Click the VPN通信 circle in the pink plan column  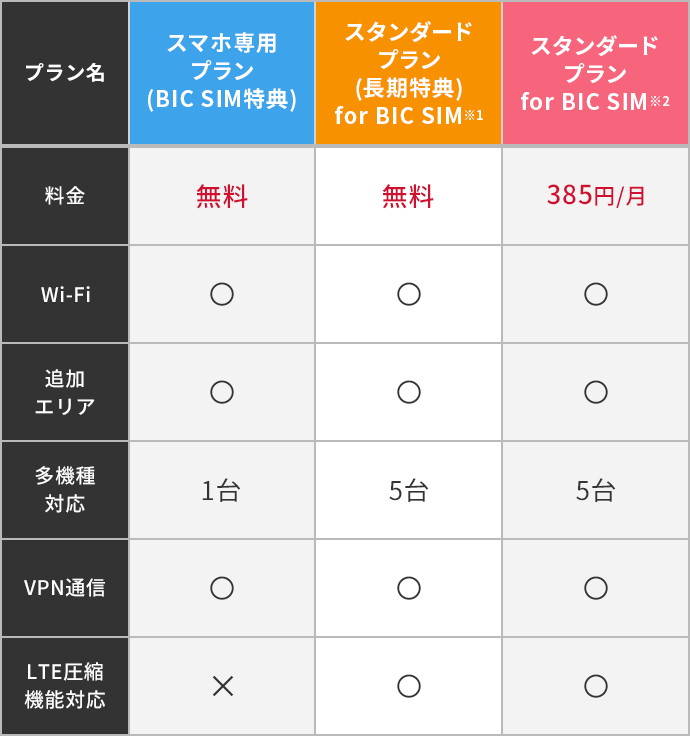[x=595, y=588]
